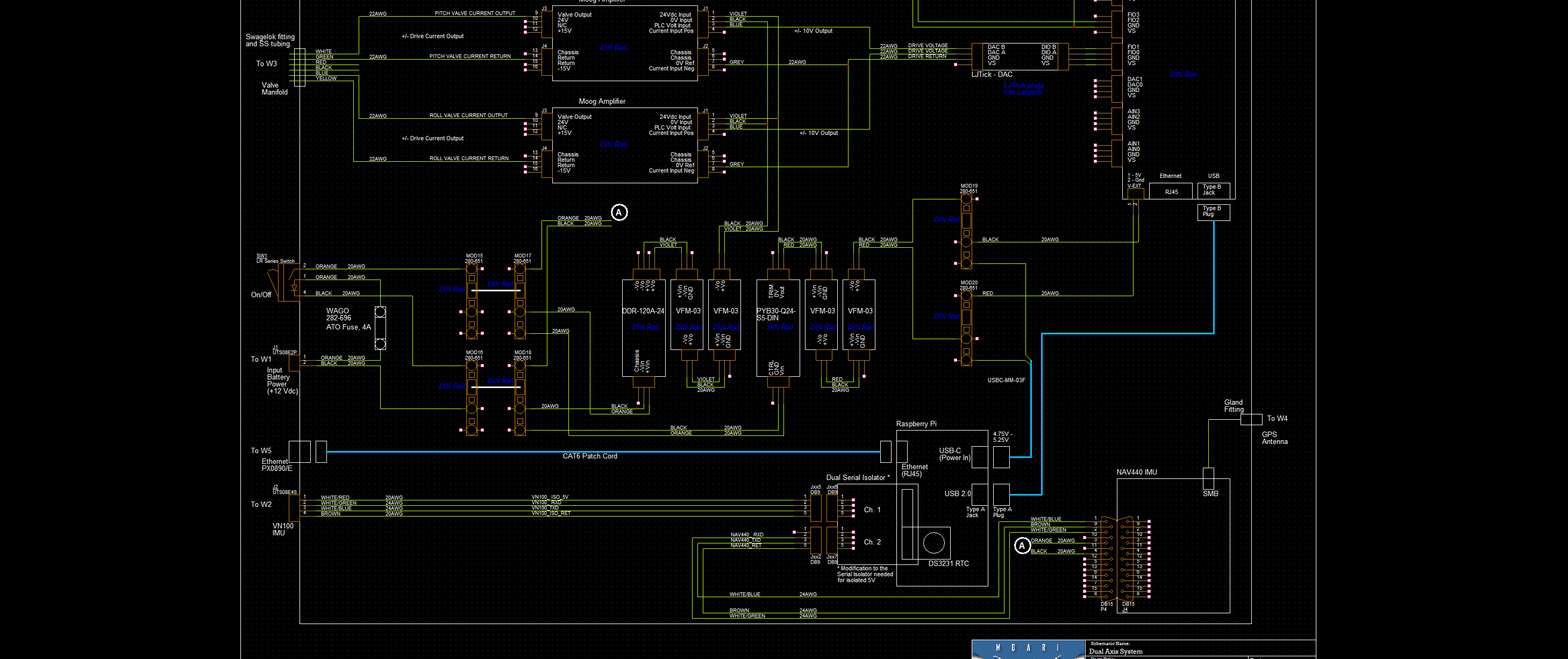Click the "SMB" connector label
The width and height of the screenshot is (1568, 659).
[1210, 493]
